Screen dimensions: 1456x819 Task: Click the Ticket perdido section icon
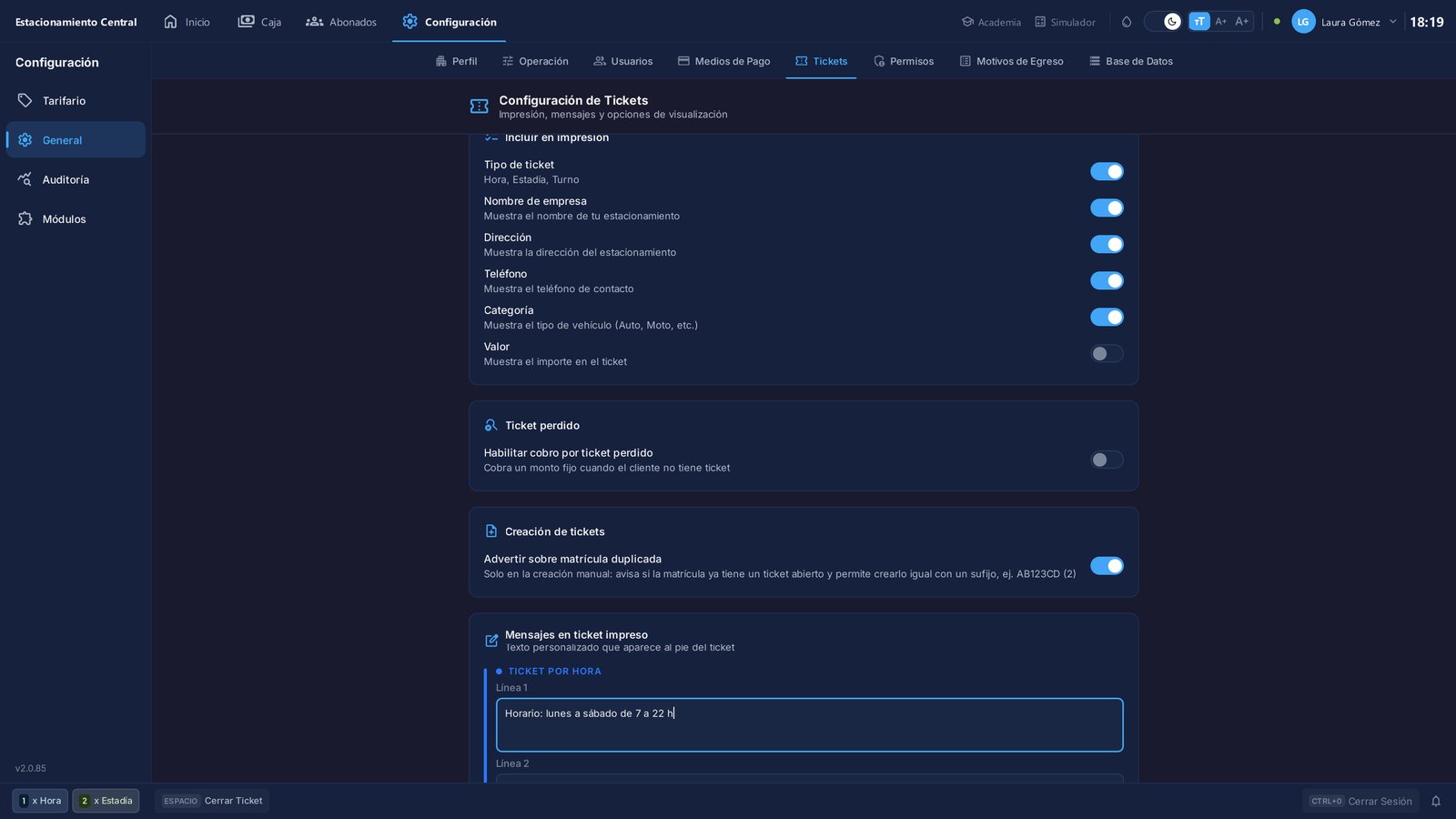pyautogui.click(x=491, y=425)
